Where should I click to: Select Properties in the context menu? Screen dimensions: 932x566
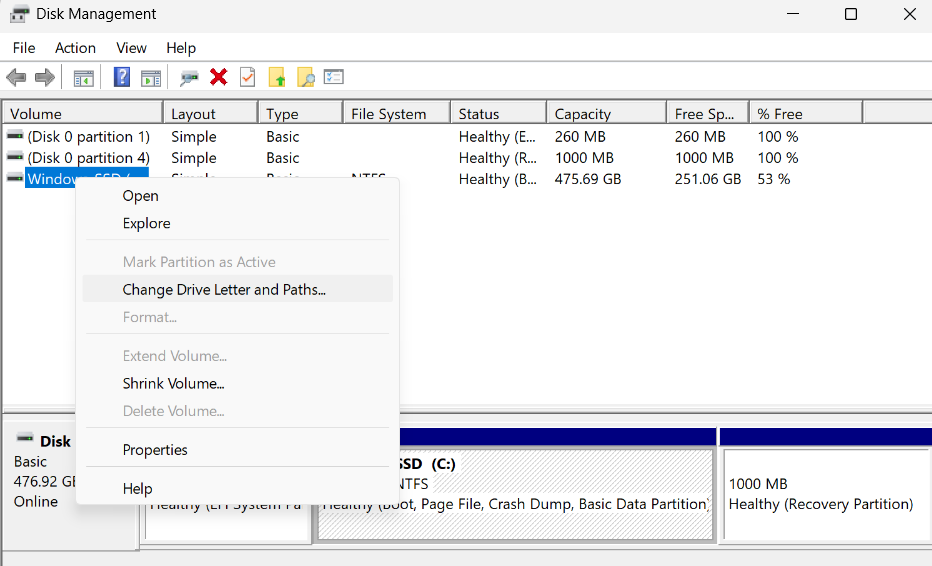[x=155, y=450]
